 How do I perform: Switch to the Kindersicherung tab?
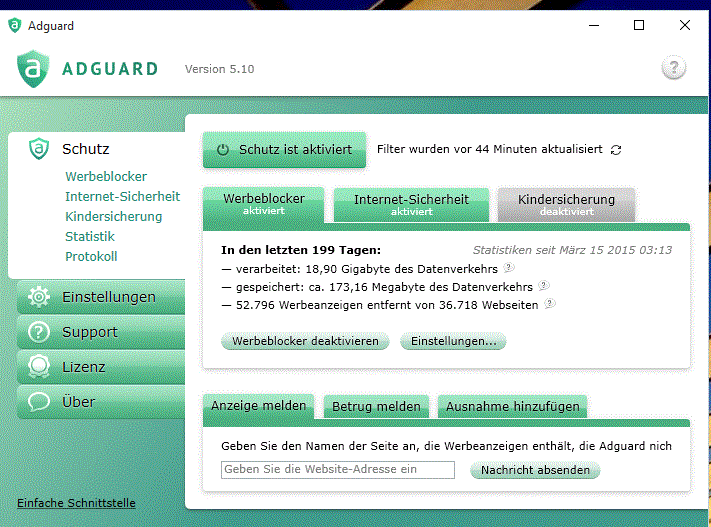(x=566, y=204)
